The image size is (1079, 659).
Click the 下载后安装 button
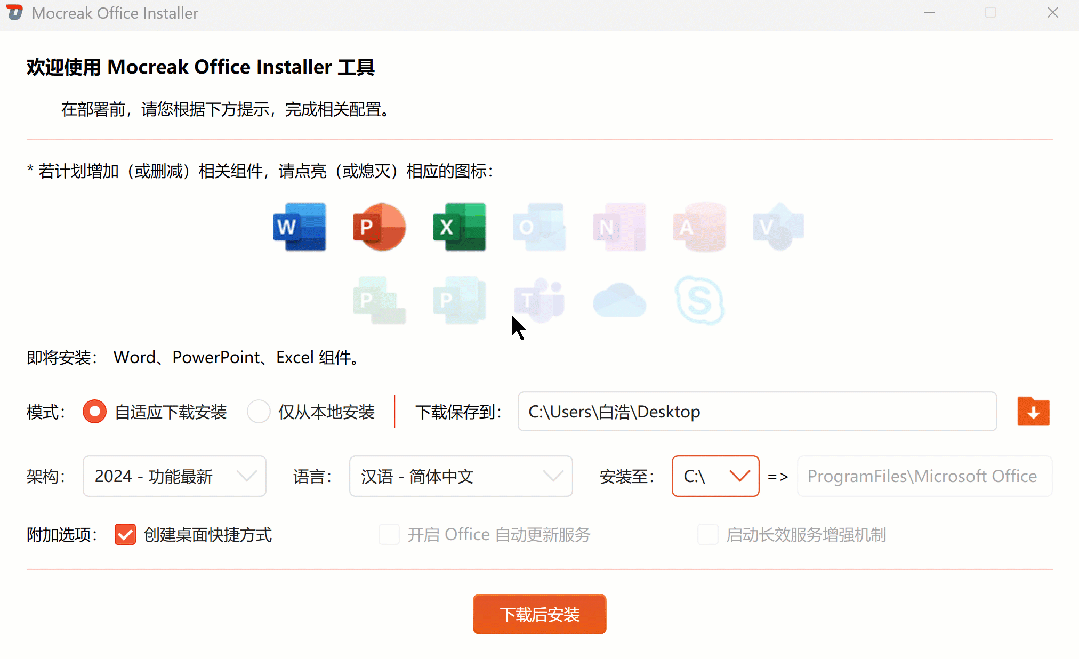pos(540,614)
